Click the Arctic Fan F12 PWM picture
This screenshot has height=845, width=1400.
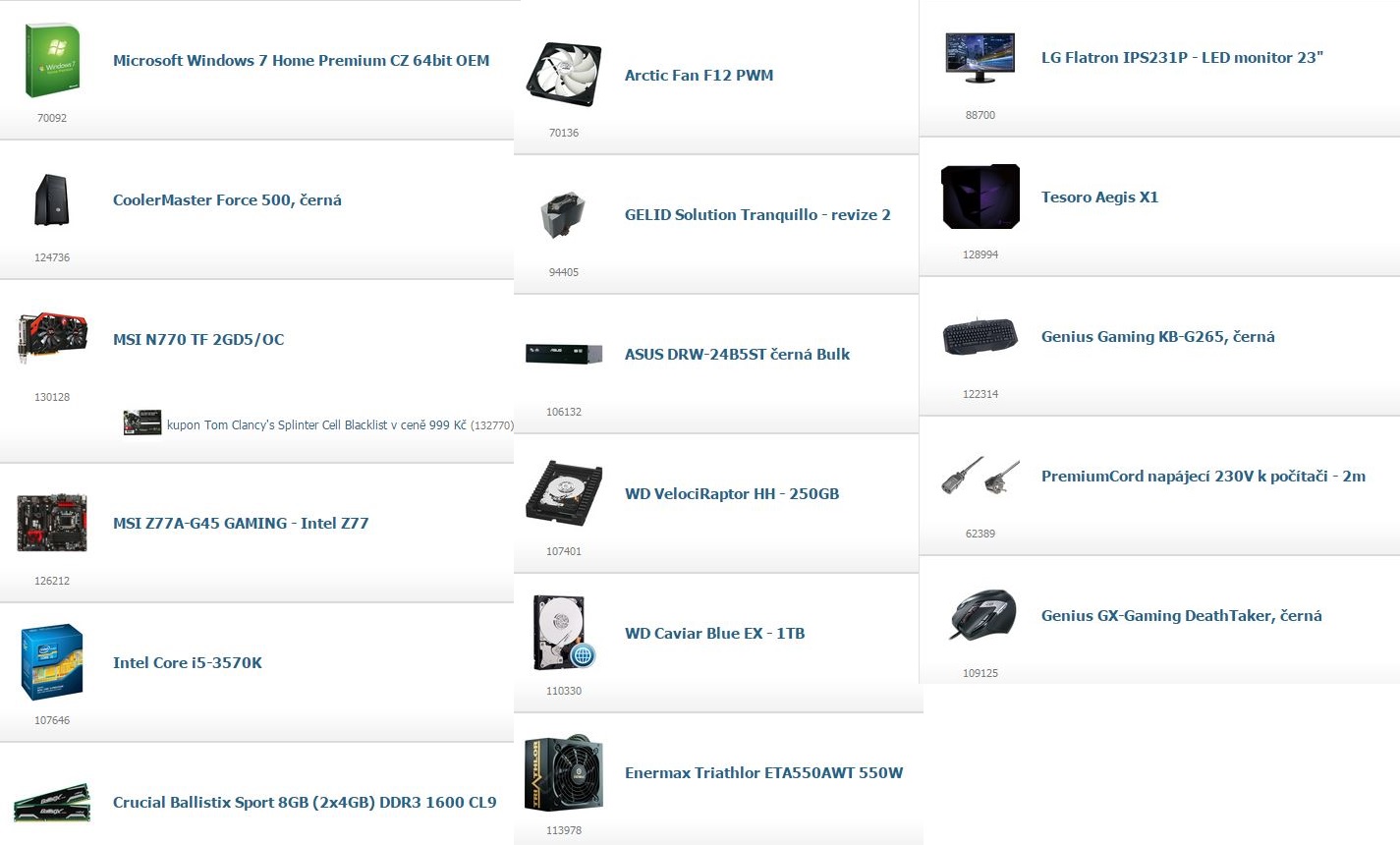(x=564, y=75)
